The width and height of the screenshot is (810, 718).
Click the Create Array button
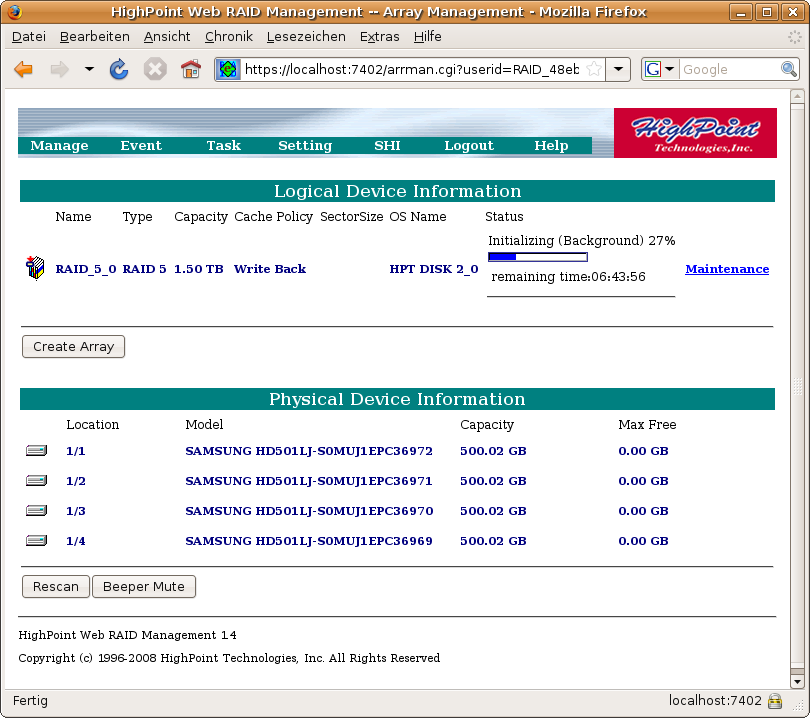pos(73,347)
